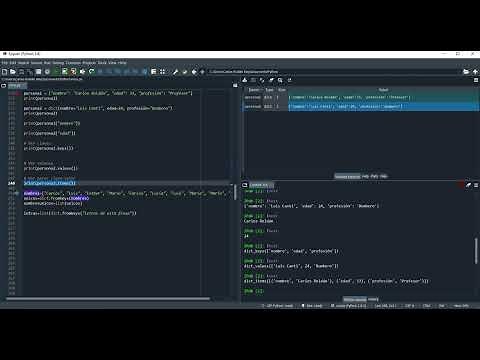This screenshot has width=480, height=360.
Task: Open the IPython console options hamburger menu
Action: click(476, 185)
